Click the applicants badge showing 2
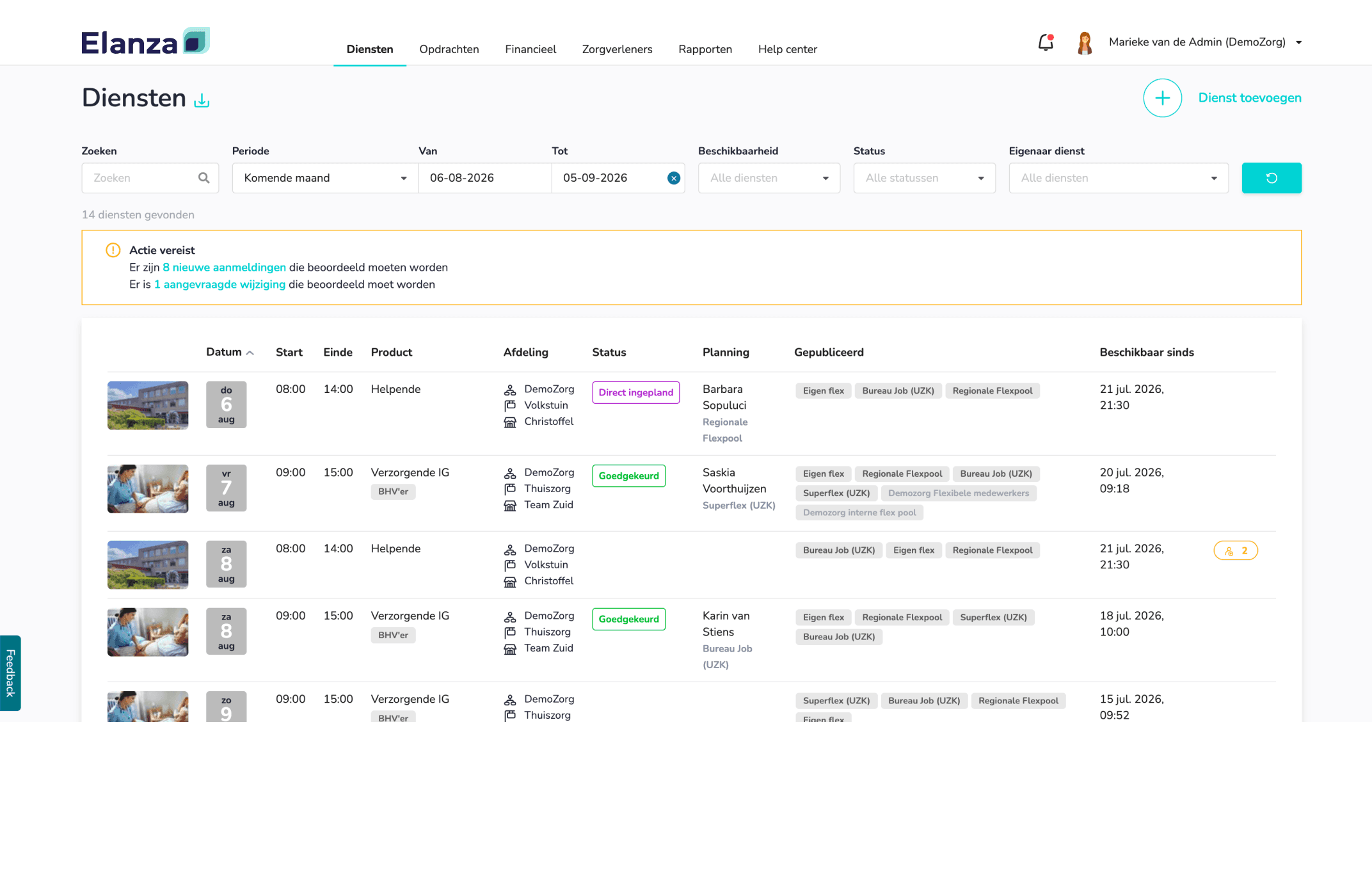This screenshot has width=1372, height=896. (x=1236, y=550)
